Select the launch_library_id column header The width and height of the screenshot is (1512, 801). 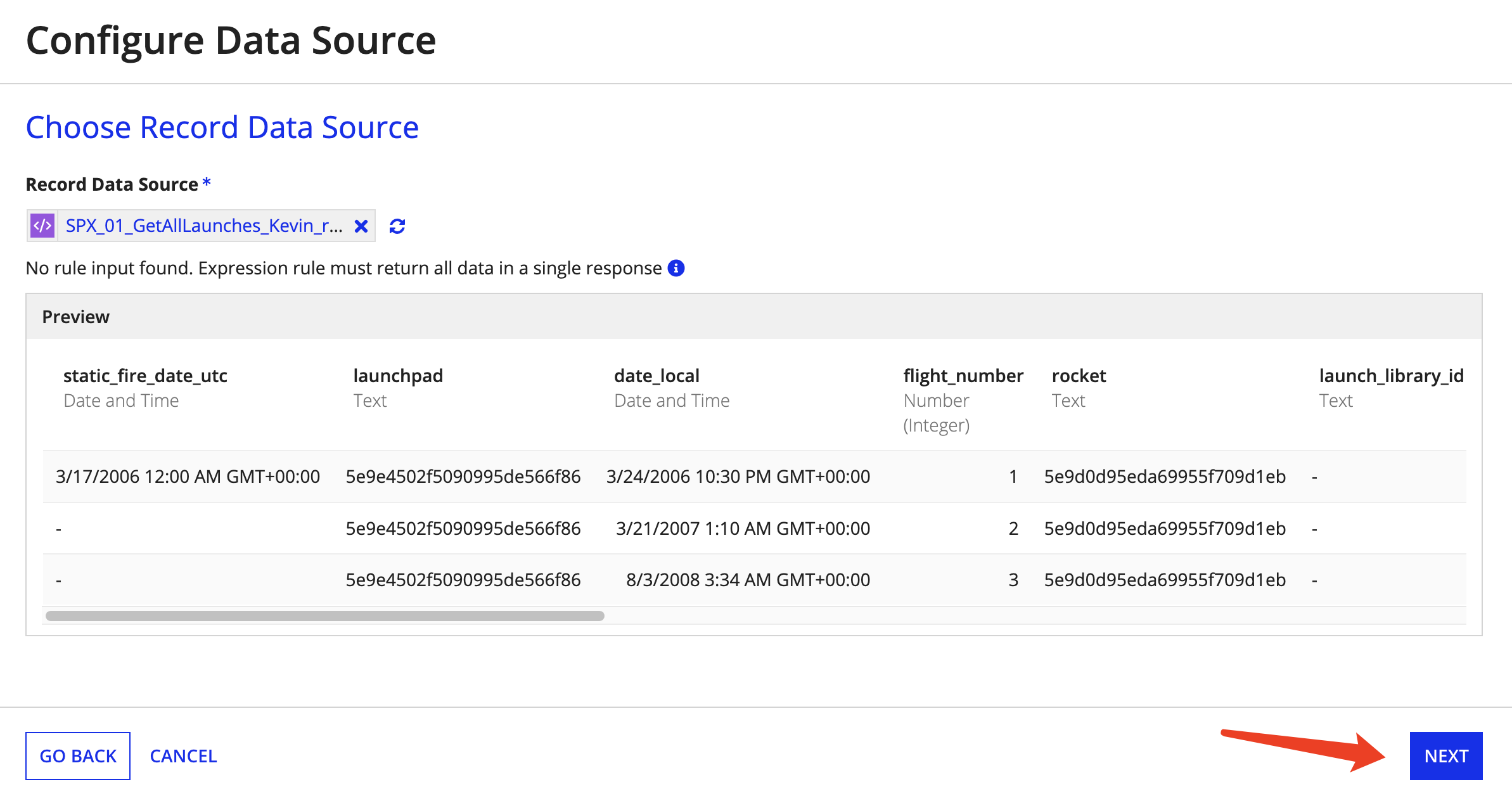[1392, 376]
